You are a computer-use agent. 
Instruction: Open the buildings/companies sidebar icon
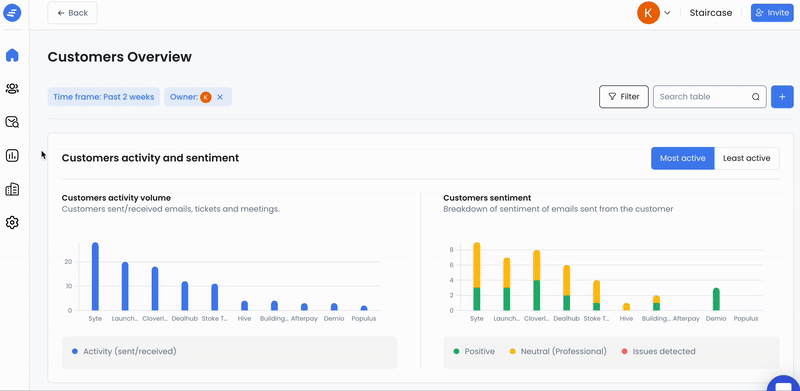(x=12, y=189)
